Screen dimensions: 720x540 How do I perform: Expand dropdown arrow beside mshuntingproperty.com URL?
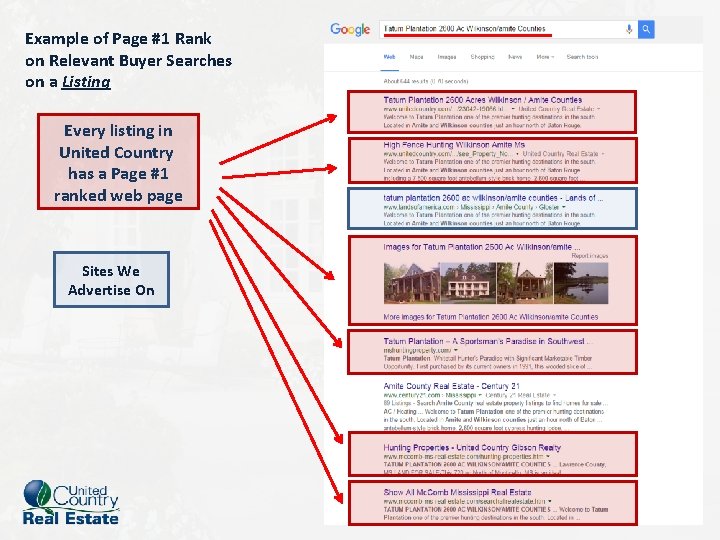click(x=456, y=350)
